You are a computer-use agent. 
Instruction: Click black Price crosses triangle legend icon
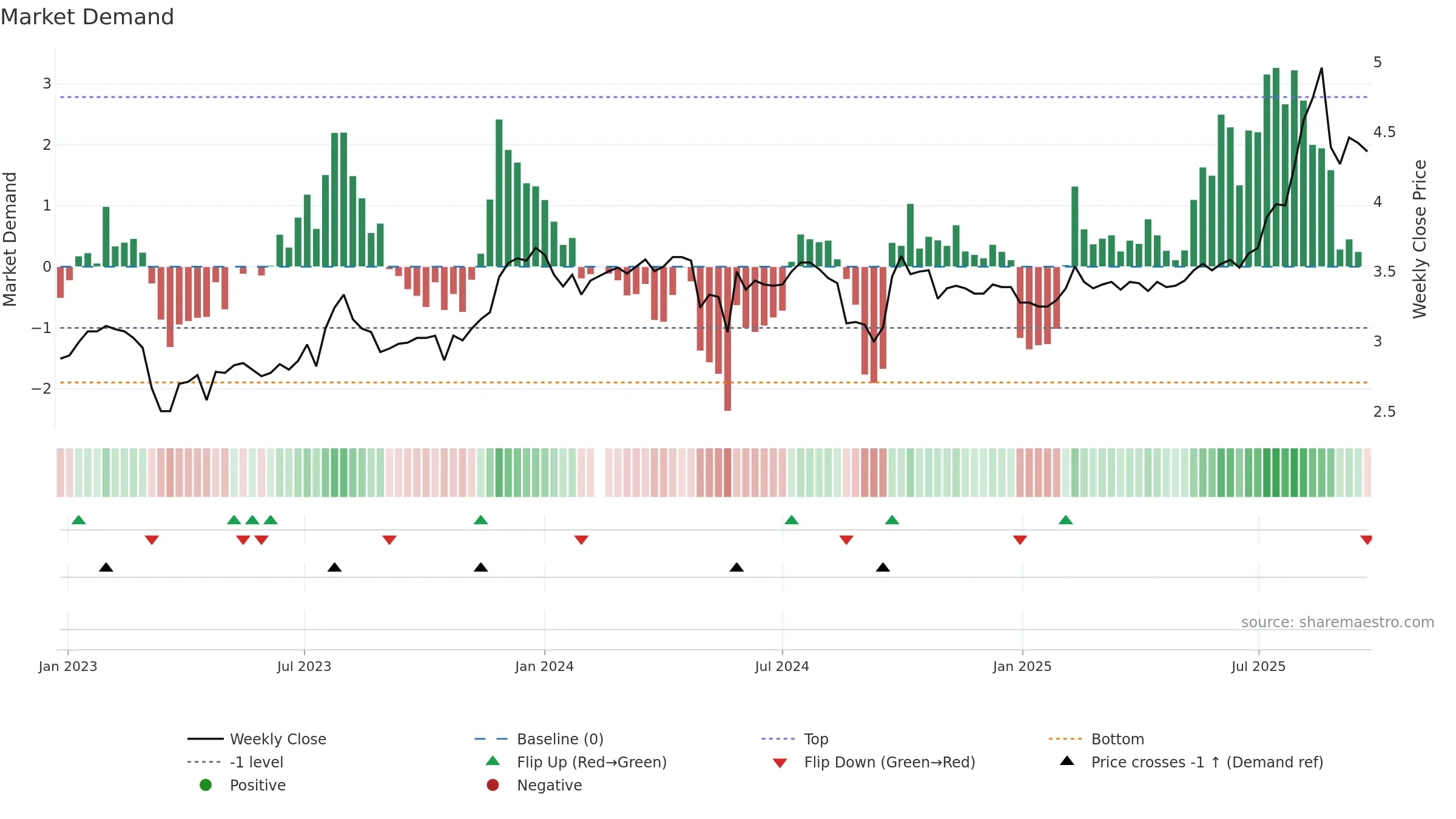(1067, 761)
